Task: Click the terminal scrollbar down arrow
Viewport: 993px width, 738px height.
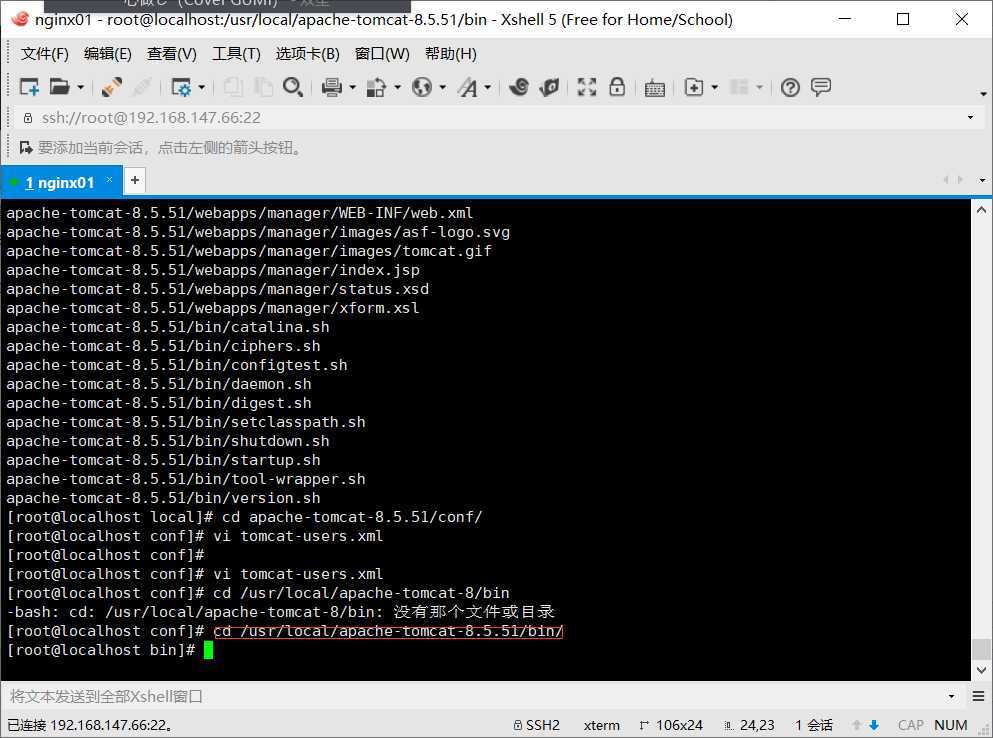Action: click(981, 670)
